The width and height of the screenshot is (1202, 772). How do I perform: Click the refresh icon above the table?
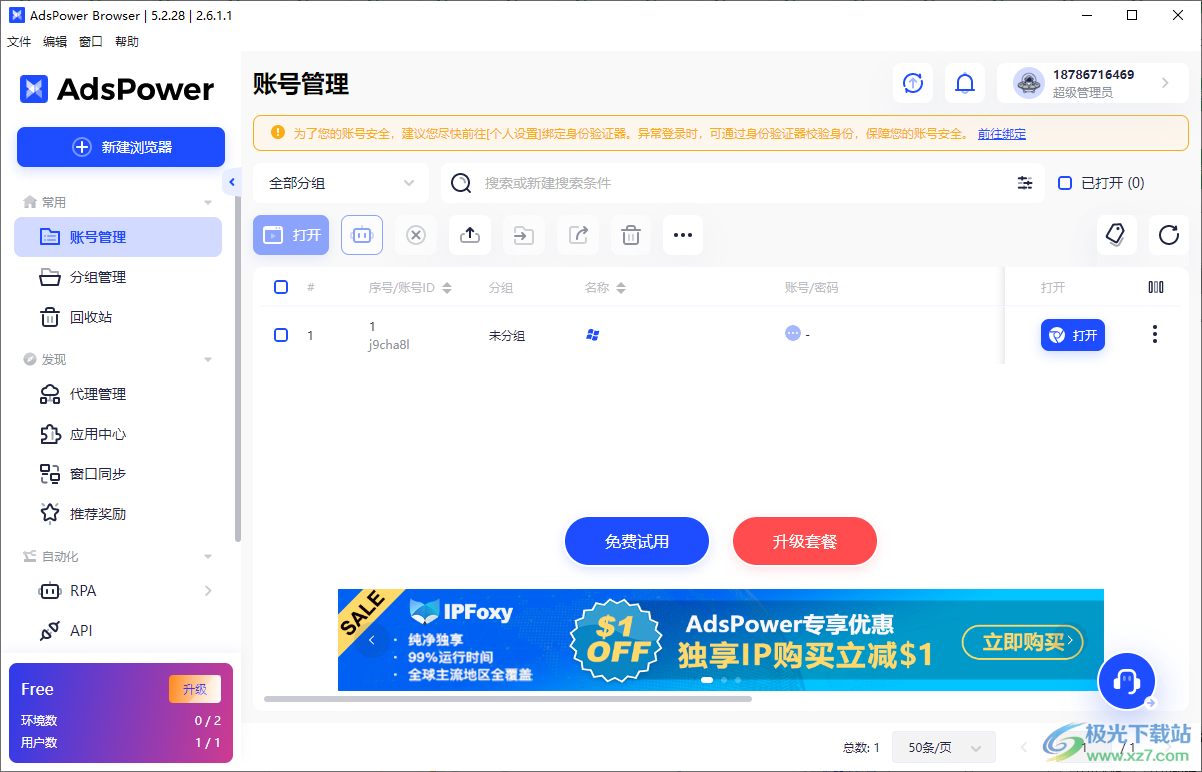[1168, 235]
